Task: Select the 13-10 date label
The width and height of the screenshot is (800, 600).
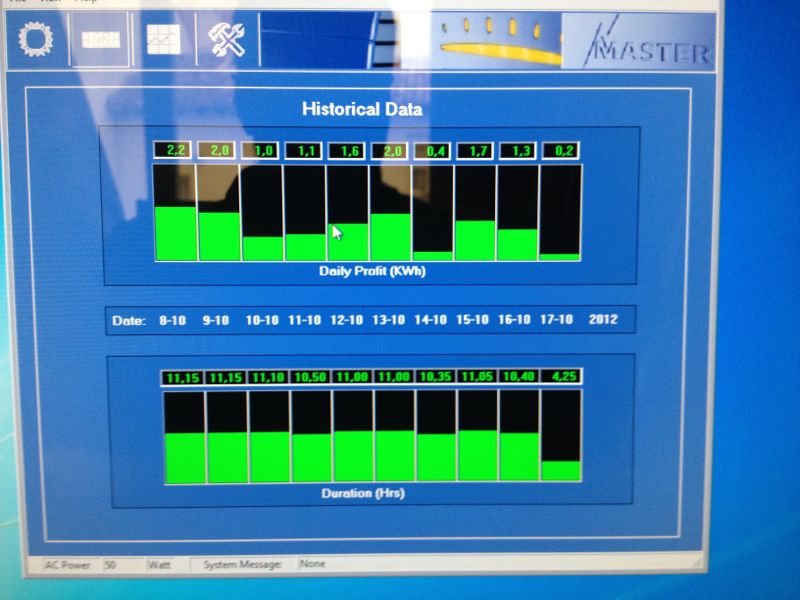Action: (388, 320)
